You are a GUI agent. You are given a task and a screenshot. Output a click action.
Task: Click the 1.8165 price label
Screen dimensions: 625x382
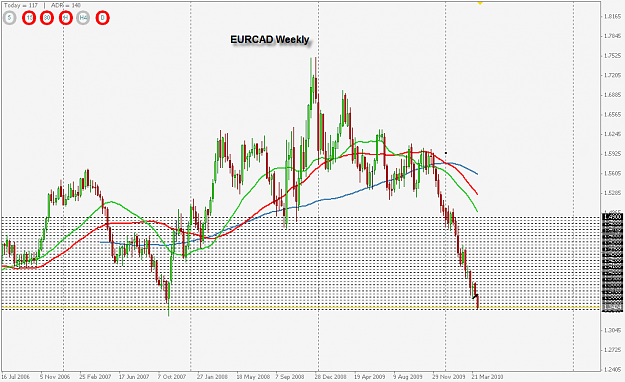click(613, 16)
